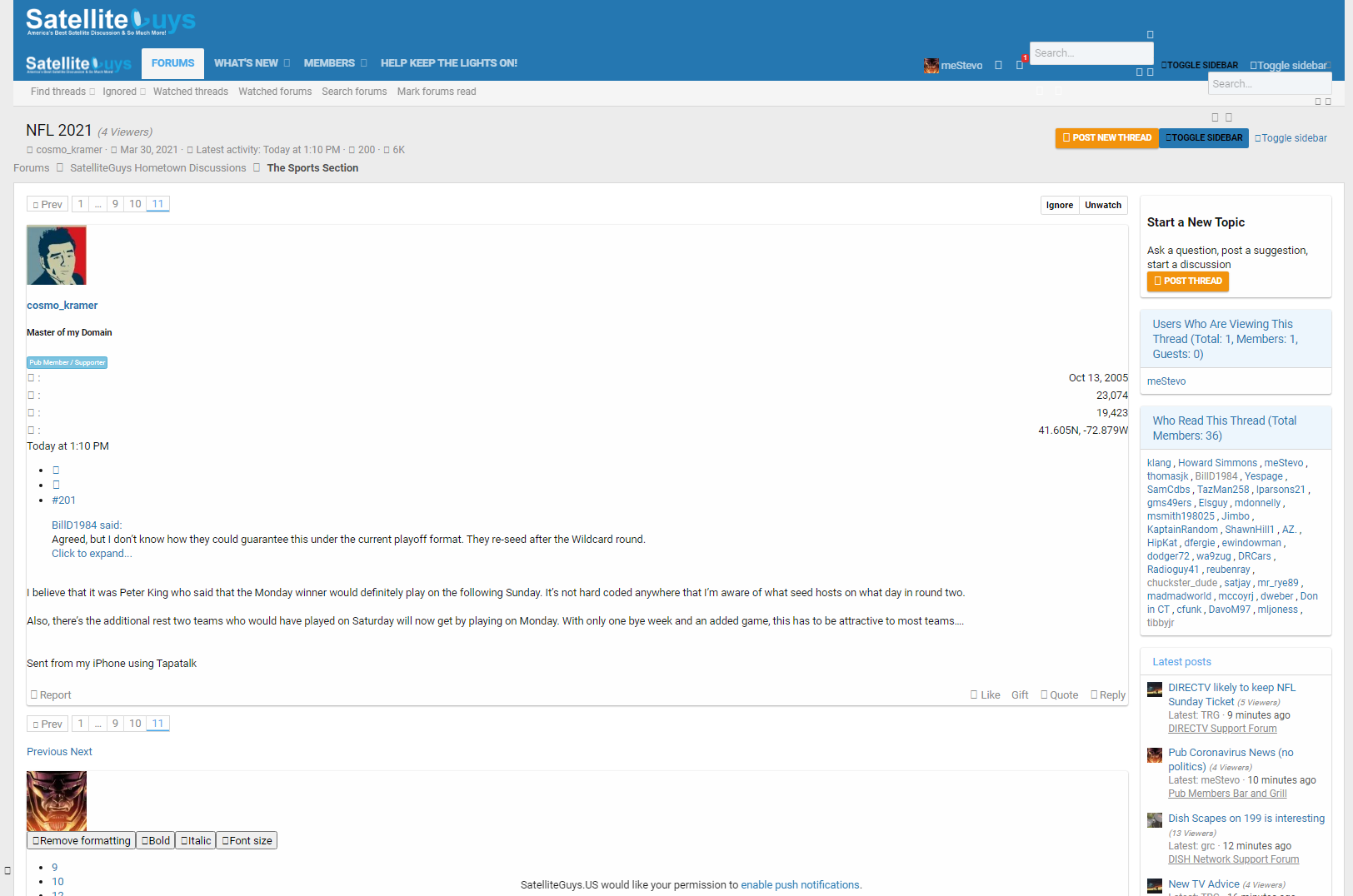This screenshot has height=896, width=1353.
Task: Click POST NEW THREAD button
Action: point(1106,138)
